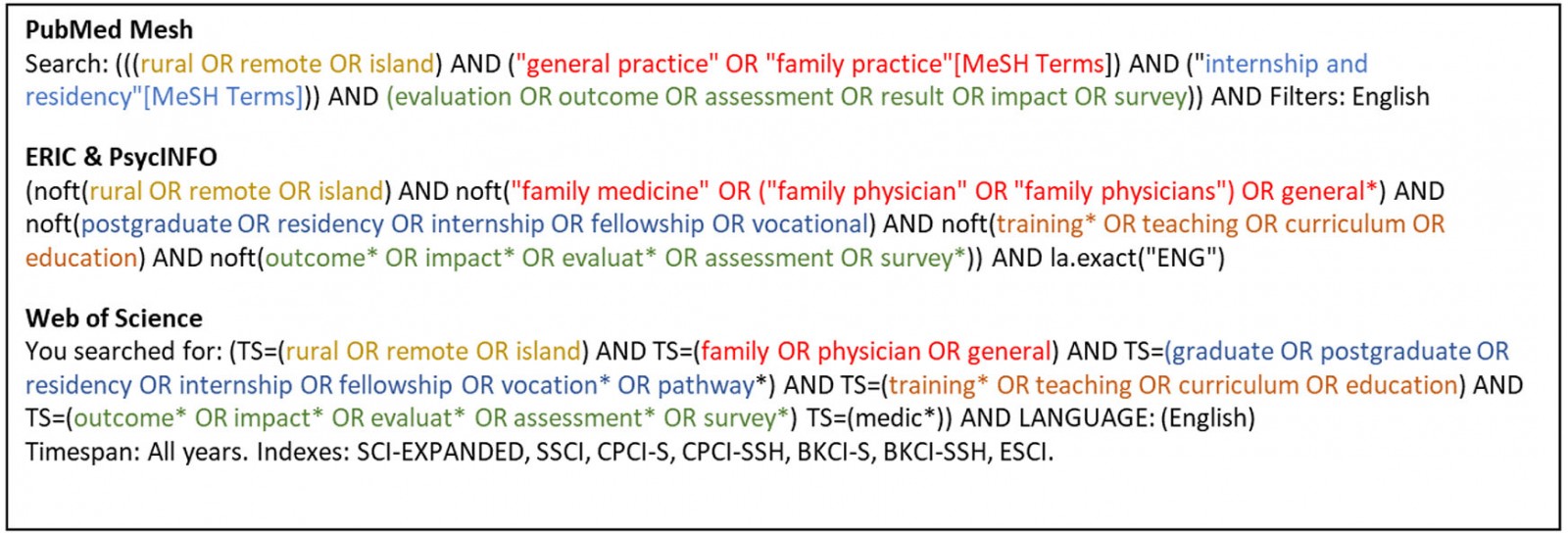The width and height of the screenshot is (1568, 533).
Task: Click the "ERIC & PsycINFO" heading
Action: (x=121, y=157)
